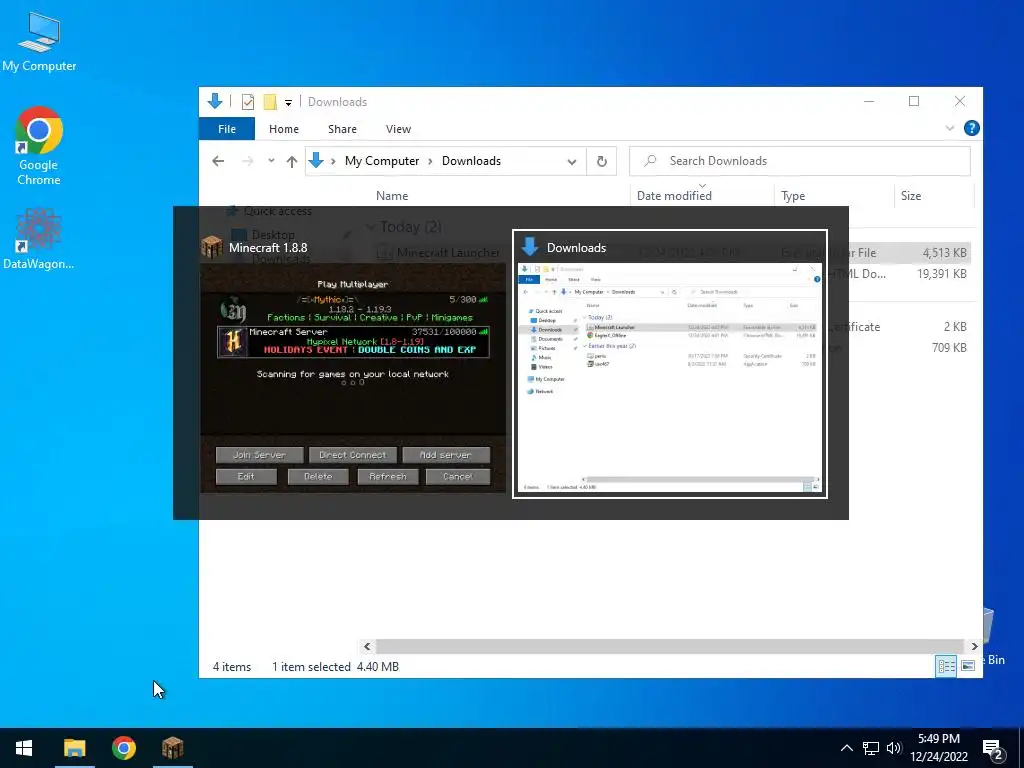Image resolution: width=1024 pixels, height=768 pixels.
Task: Open the Home ribbon tab
Action: coord(283,129)
